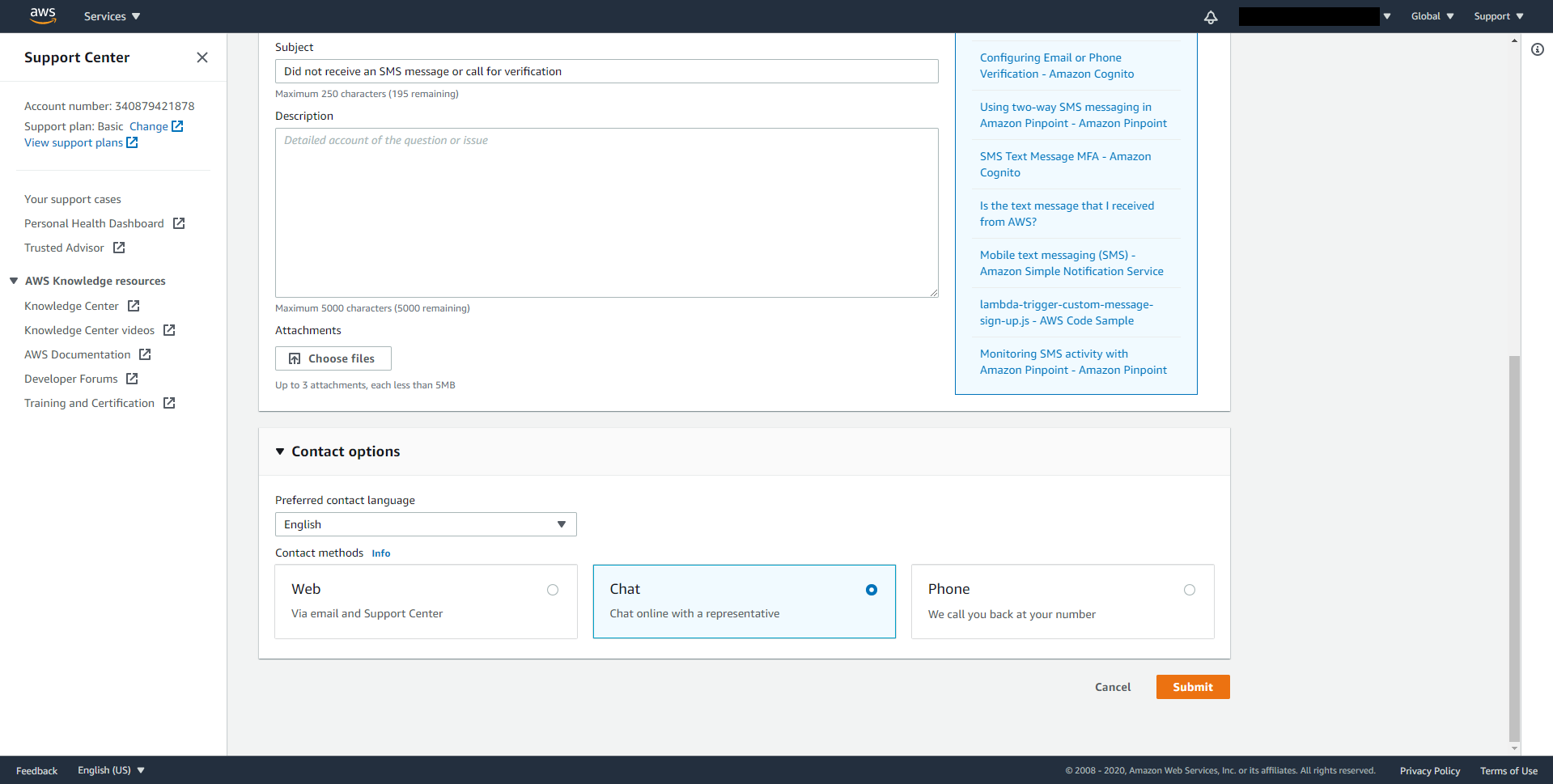The width and height of the screenshot is (1553, 784).
Task: Open SMS Text Message MFA article
Action: coord(1065,164)
